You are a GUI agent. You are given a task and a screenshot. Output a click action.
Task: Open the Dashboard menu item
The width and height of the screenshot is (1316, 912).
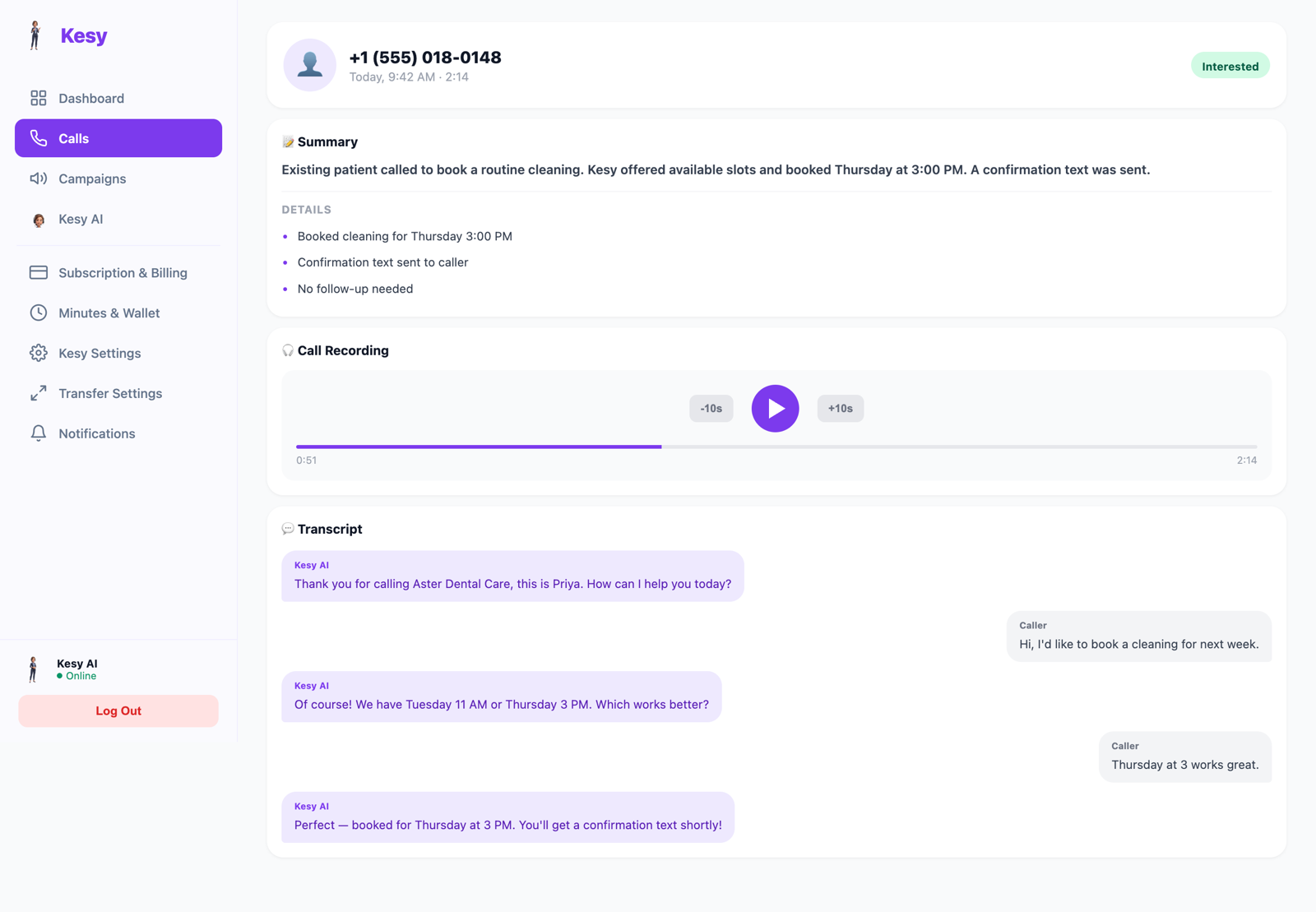(x=118, y=98)
